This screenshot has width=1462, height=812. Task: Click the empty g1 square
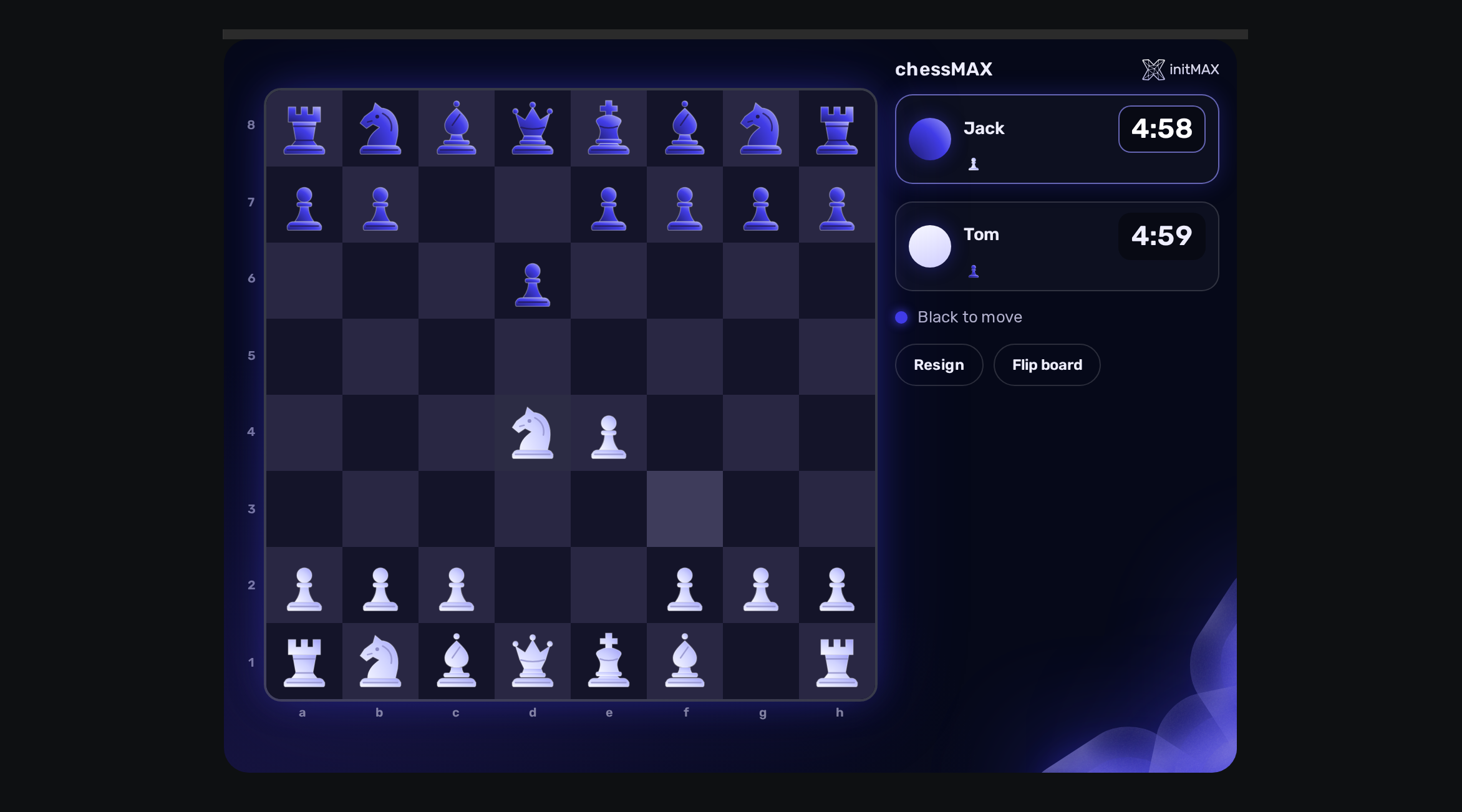(x=761, y=661)
